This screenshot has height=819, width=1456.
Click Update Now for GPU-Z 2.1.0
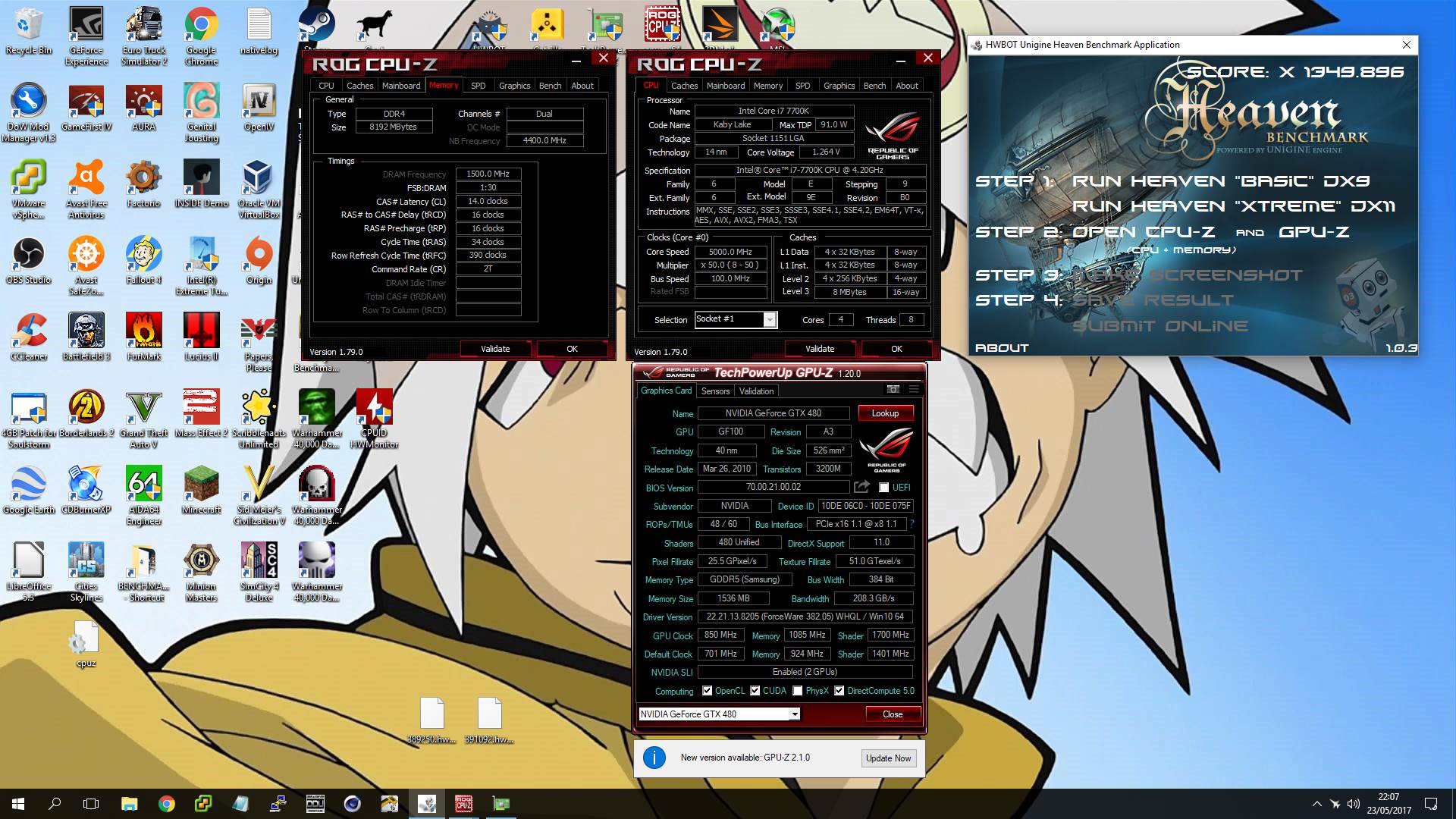(x=888, y=758)
